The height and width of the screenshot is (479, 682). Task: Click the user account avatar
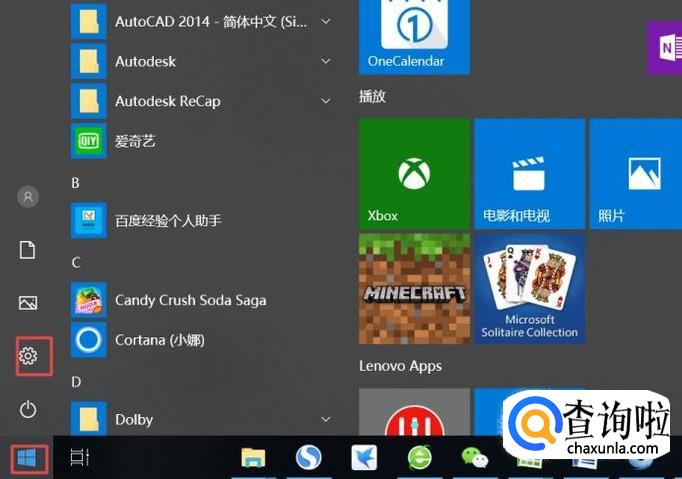coord(28,197)
